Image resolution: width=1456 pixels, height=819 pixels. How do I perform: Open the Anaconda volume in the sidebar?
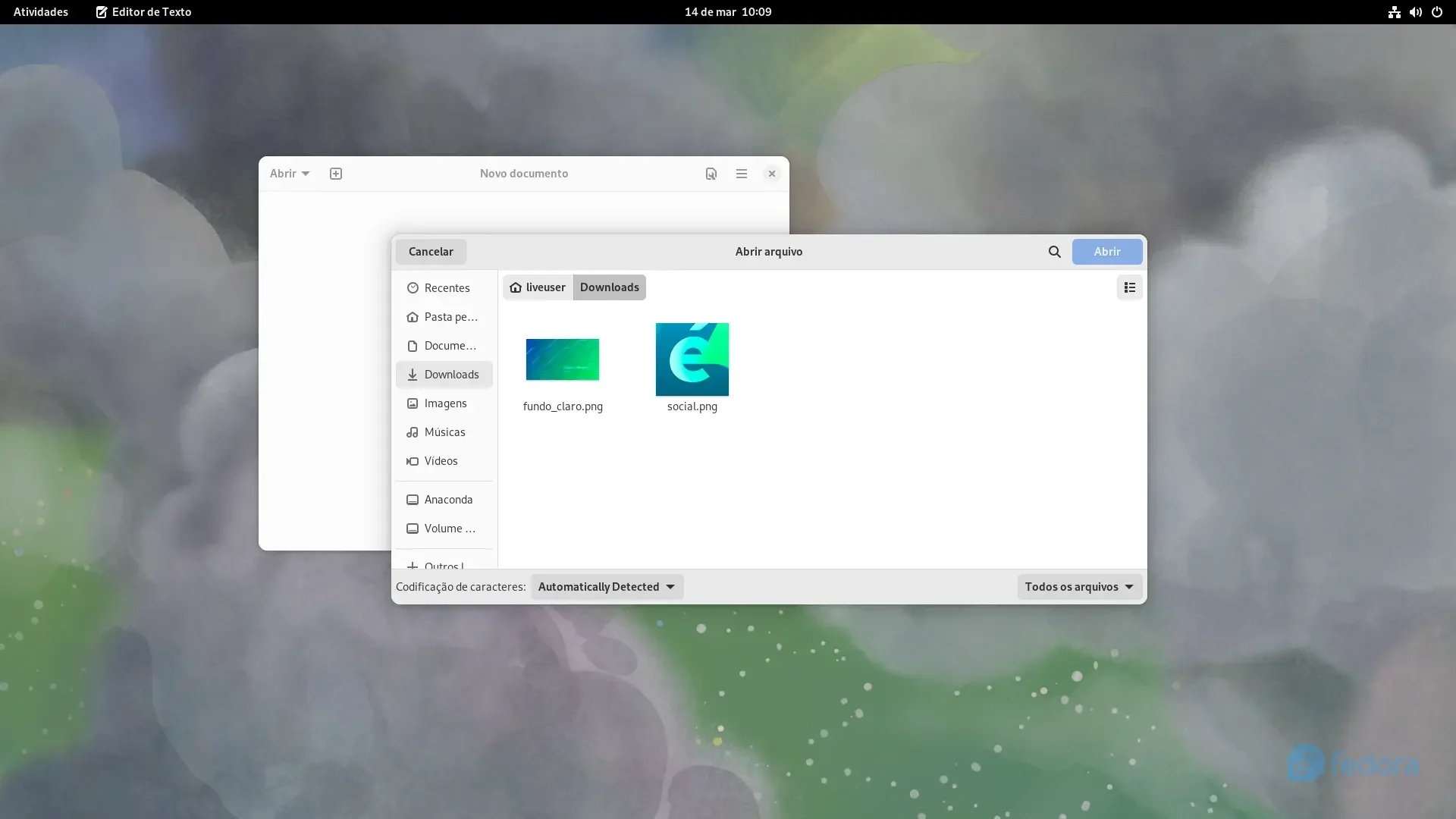coord(444,500)
